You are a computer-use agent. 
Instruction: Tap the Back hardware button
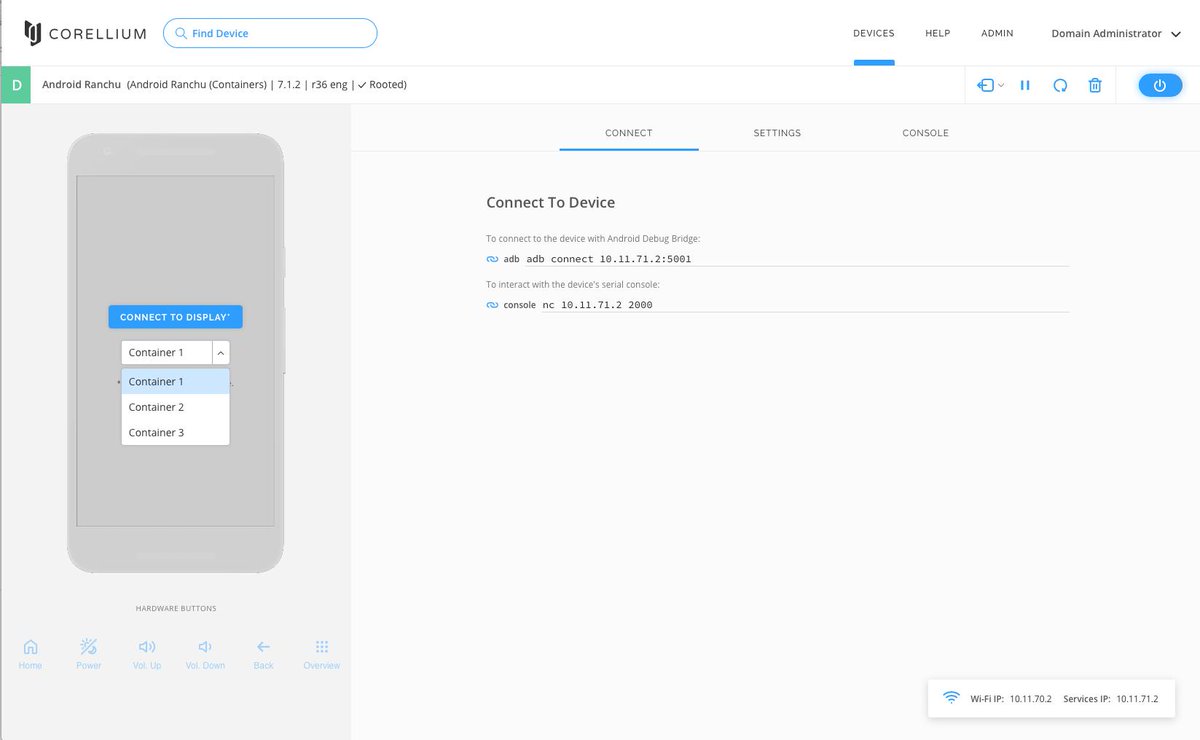point(263,654)
